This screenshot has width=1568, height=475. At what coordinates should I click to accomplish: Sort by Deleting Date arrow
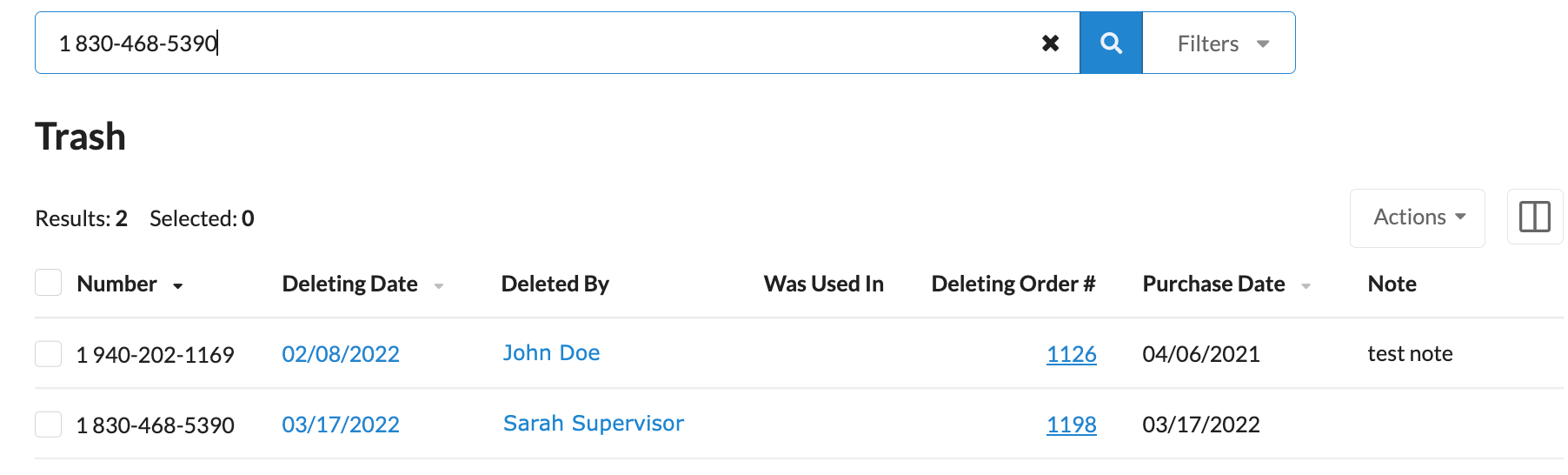pos(439,285)
